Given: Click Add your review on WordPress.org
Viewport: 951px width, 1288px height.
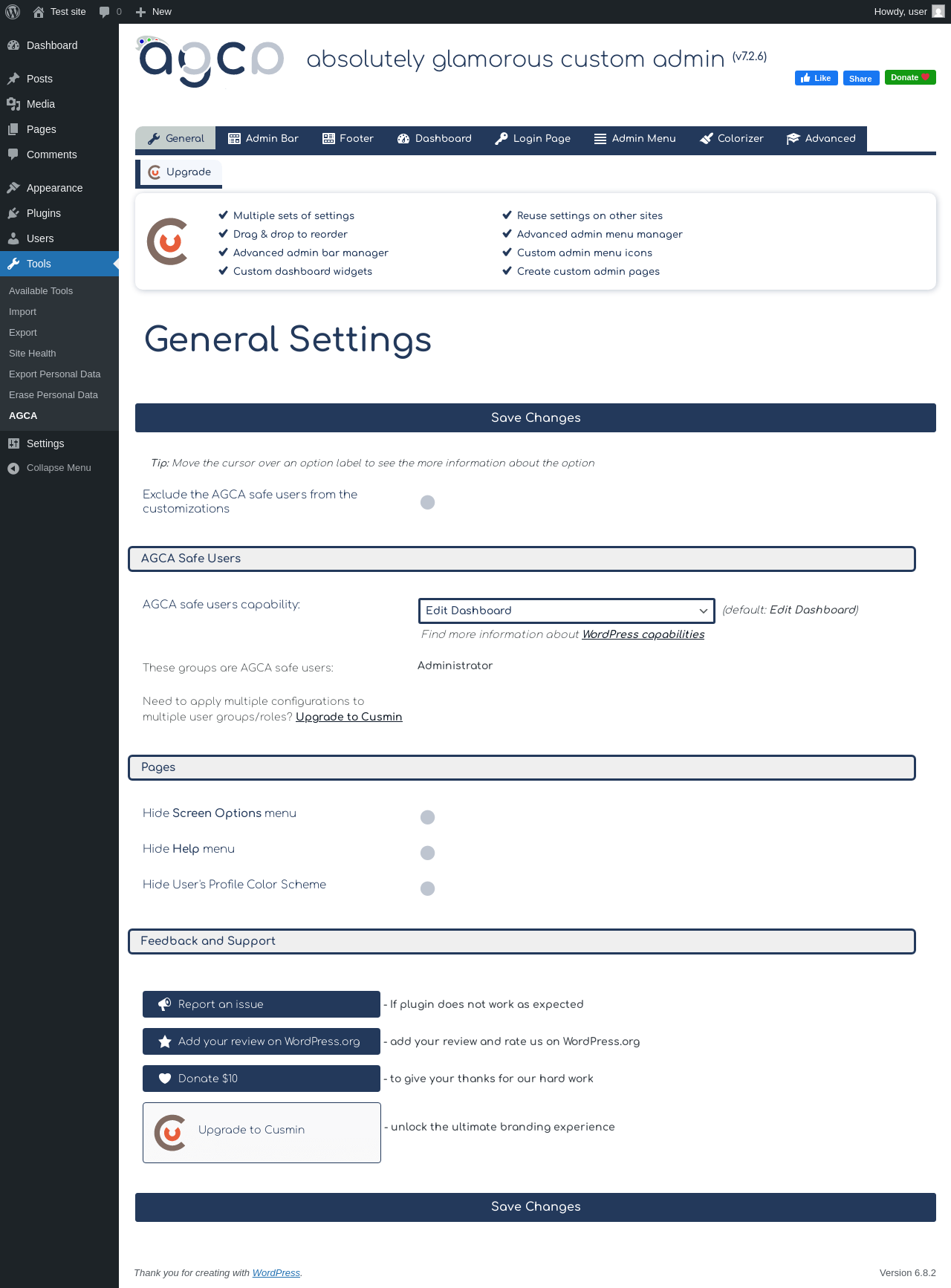Looking at the screenshot, I should tap(262, 1041).
